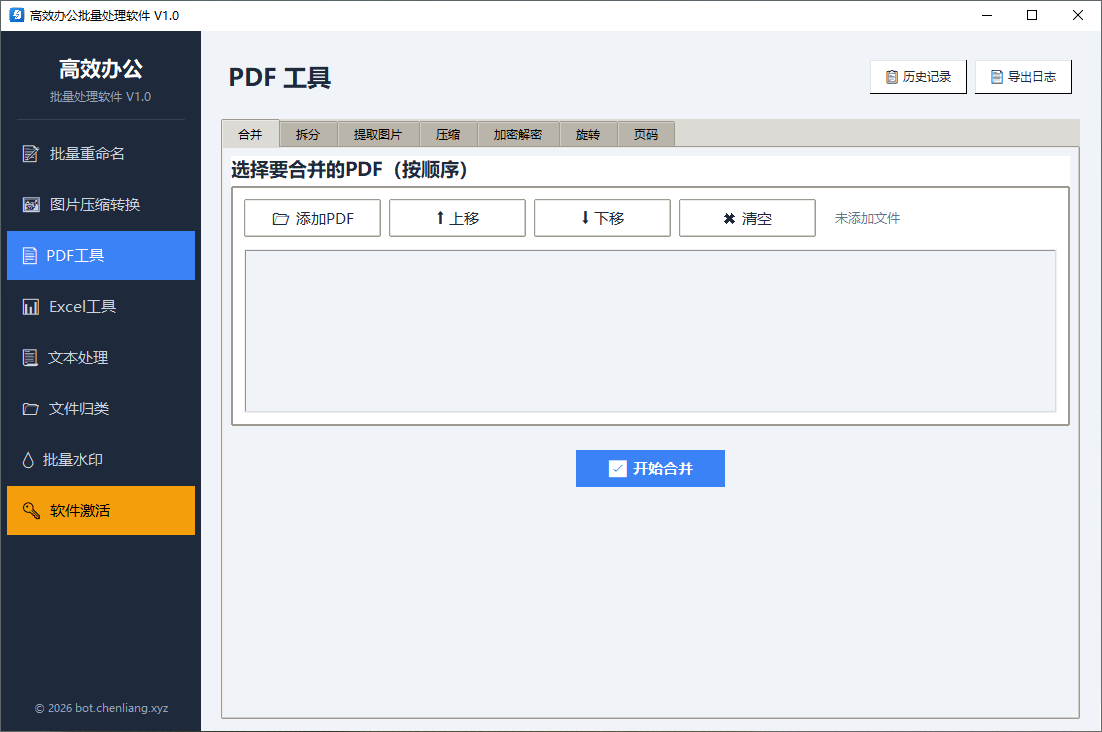Maximize the application window
1102x732 pixels.
1032,15
